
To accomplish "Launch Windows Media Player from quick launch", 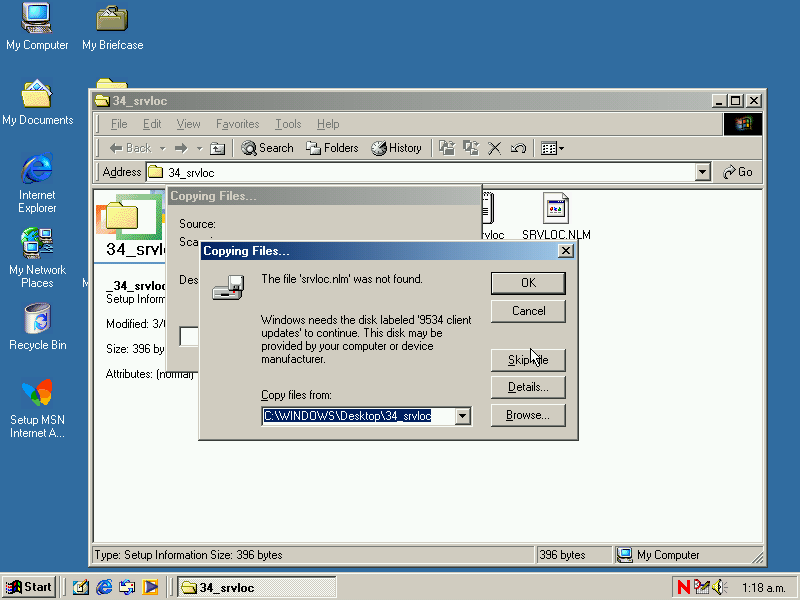I will 150,587.
